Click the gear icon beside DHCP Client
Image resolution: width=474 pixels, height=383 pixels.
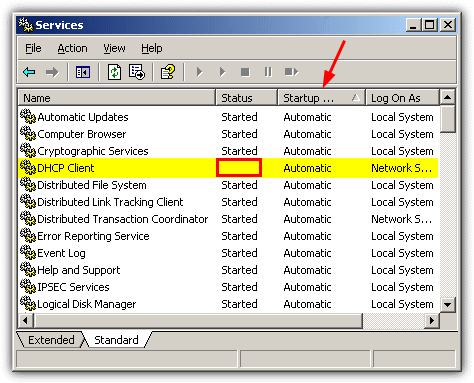click(28, 167)
